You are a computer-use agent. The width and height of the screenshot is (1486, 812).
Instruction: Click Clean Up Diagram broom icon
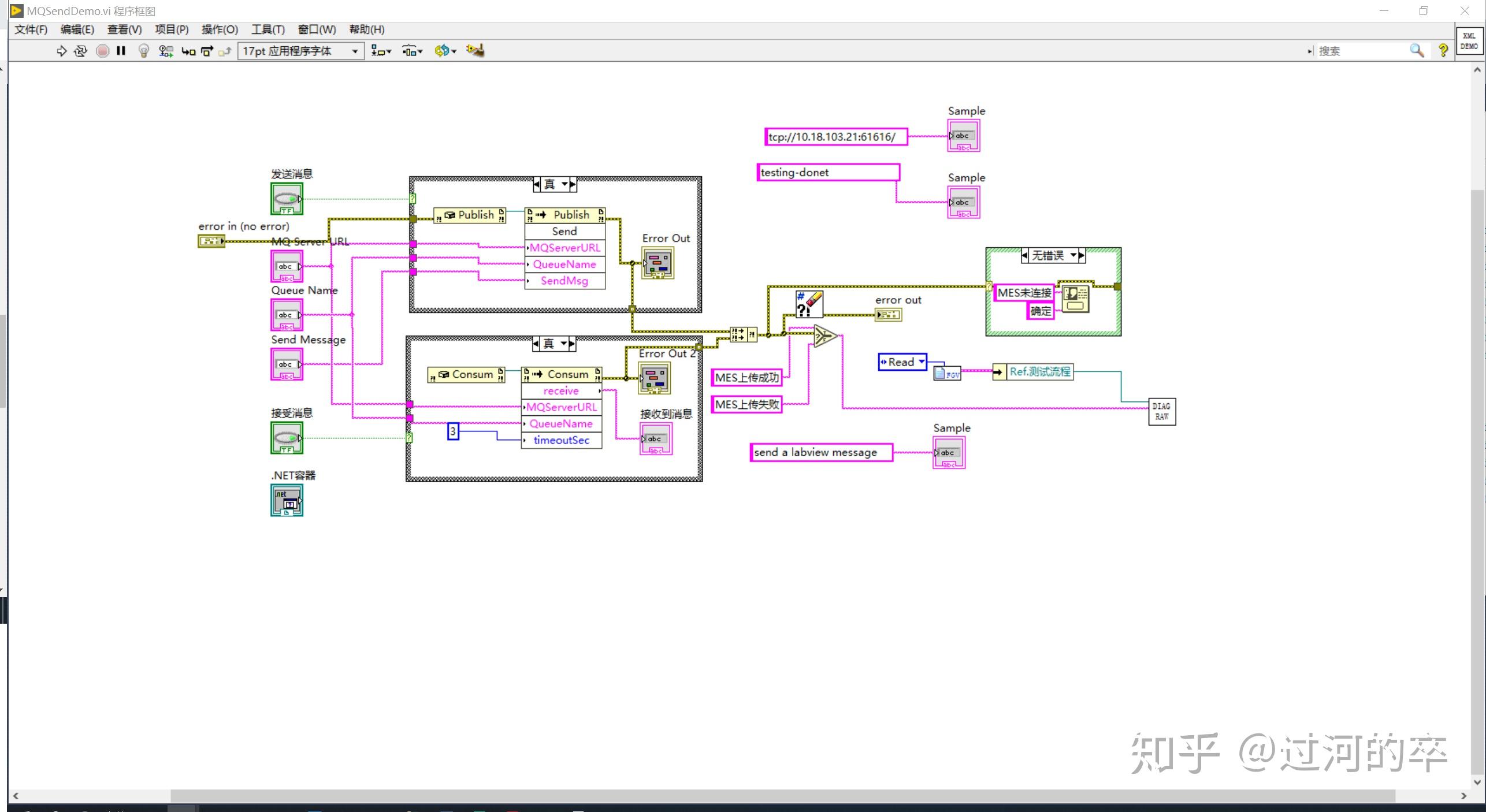475,51
